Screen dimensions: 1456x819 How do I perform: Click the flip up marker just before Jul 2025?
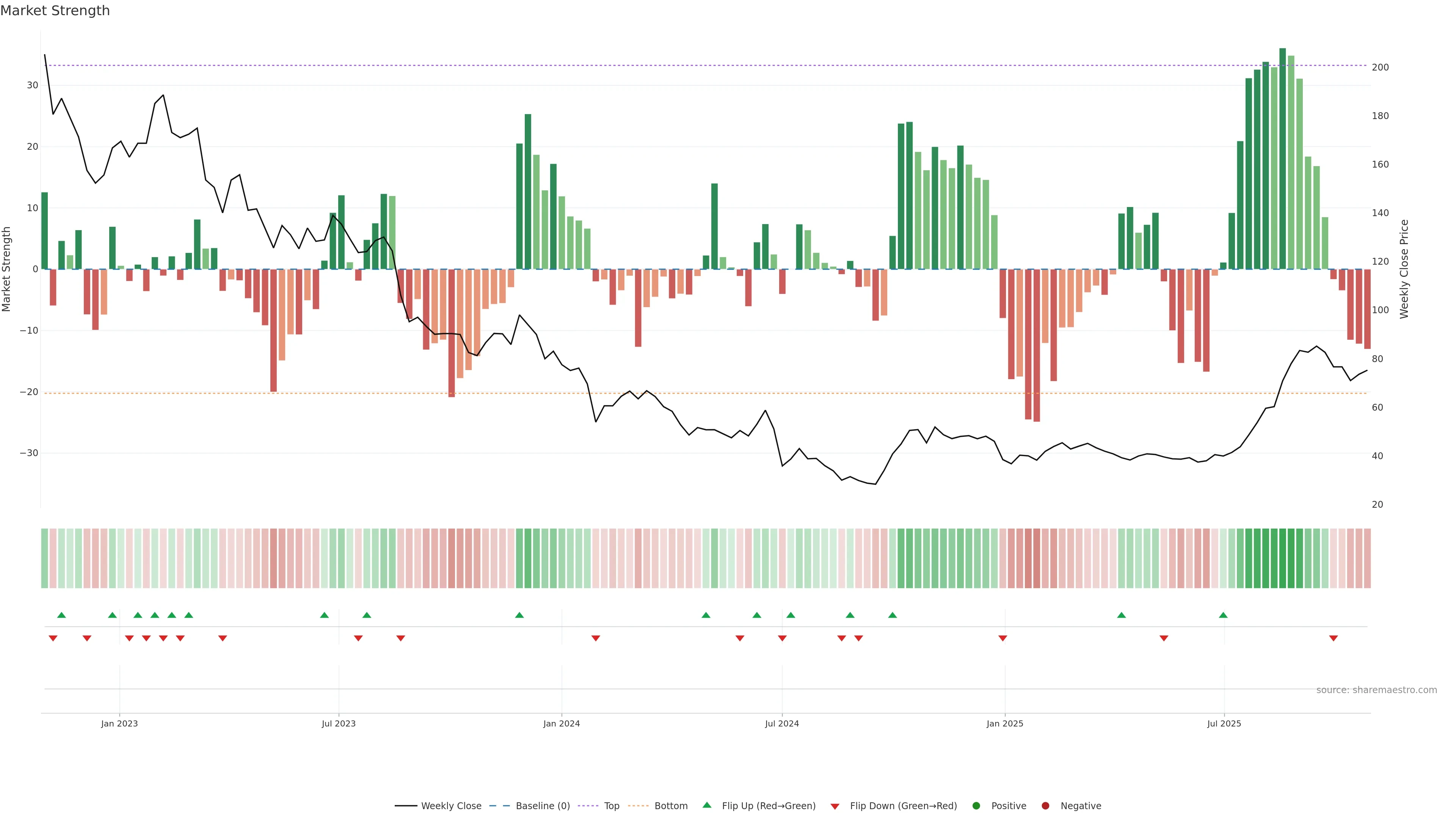(x=1223, y=615)
